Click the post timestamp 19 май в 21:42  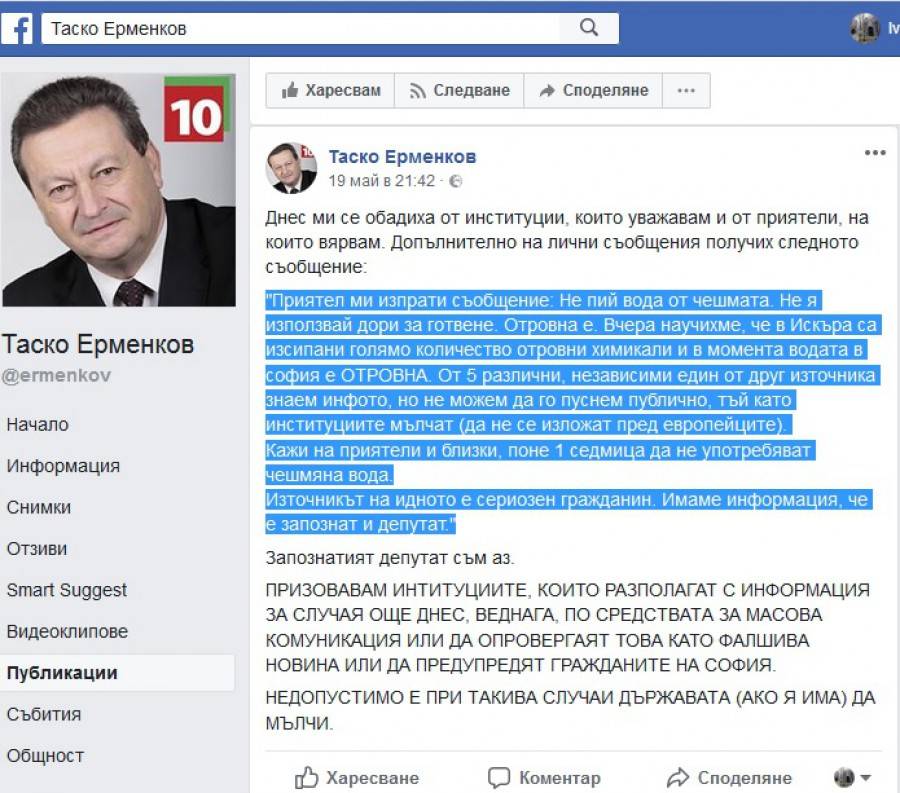[382, 181]
